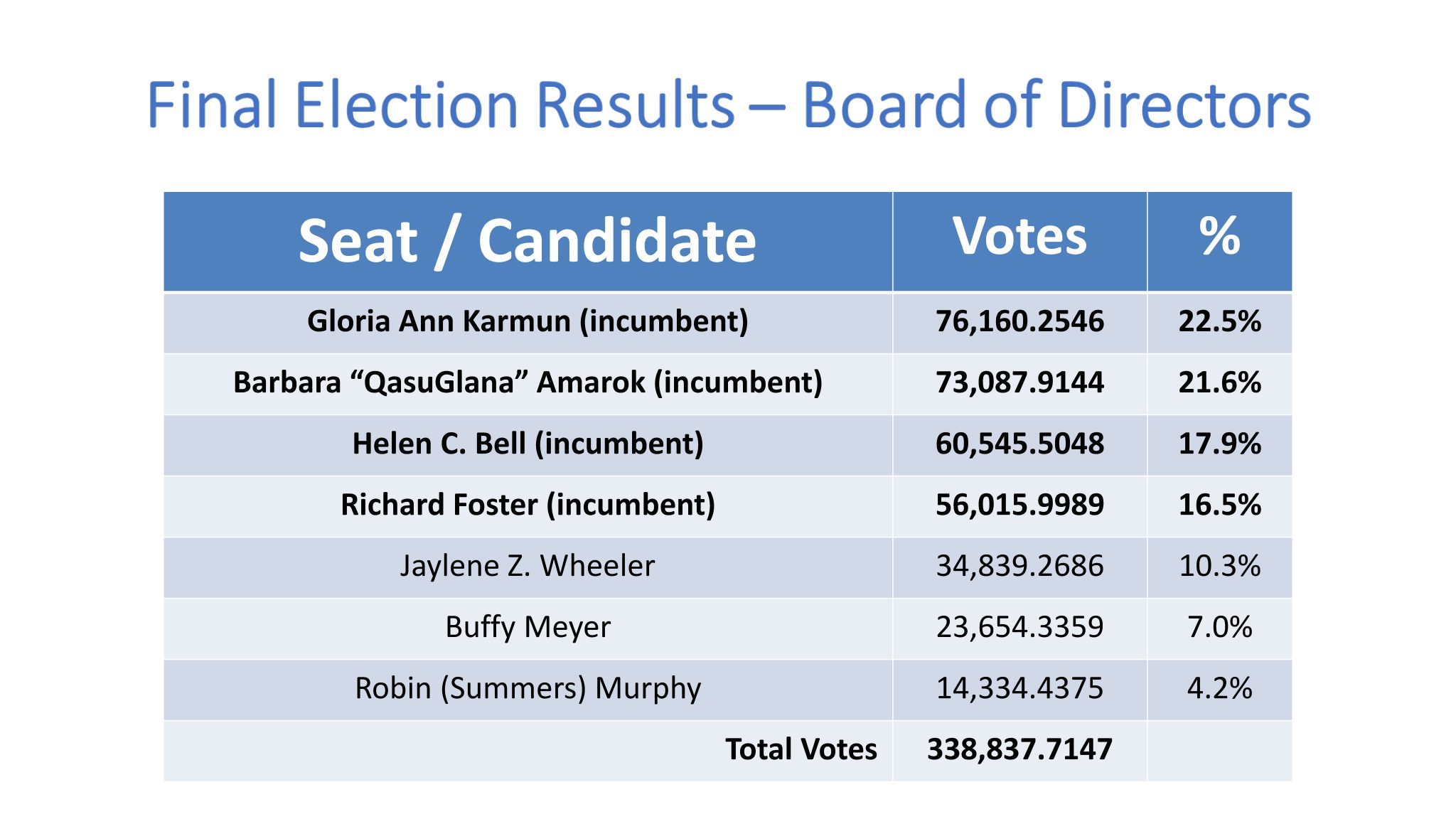Viewport: 1456px width, 819px height.
Task: Select the Robin (Summers) Murphy cell
Action: 528,688
